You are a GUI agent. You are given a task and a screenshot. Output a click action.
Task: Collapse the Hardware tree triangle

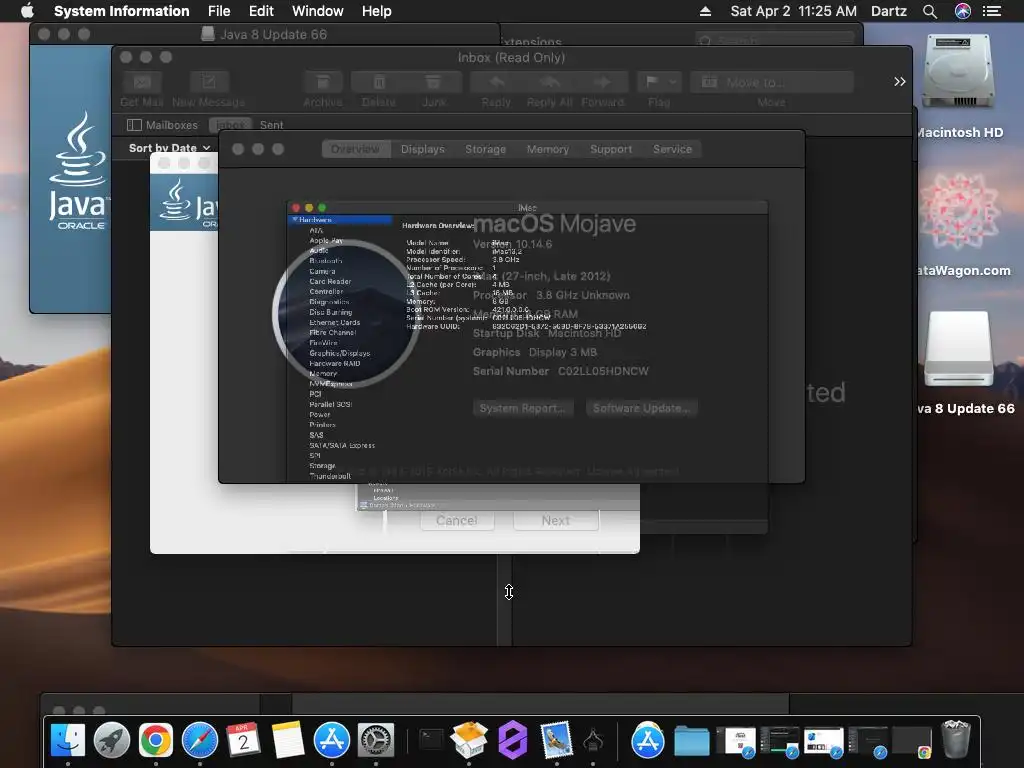point(295,219)
